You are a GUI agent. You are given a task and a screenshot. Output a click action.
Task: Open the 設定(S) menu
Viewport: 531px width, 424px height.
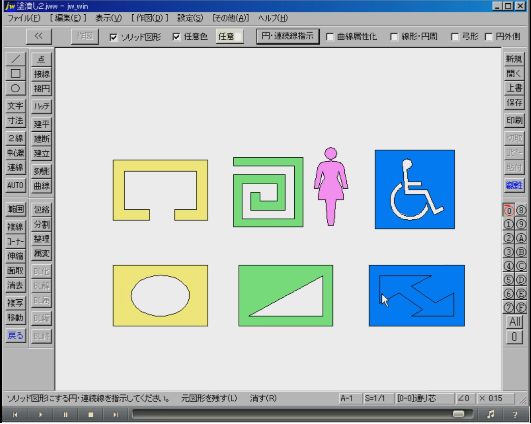click(x=190, y=18)
